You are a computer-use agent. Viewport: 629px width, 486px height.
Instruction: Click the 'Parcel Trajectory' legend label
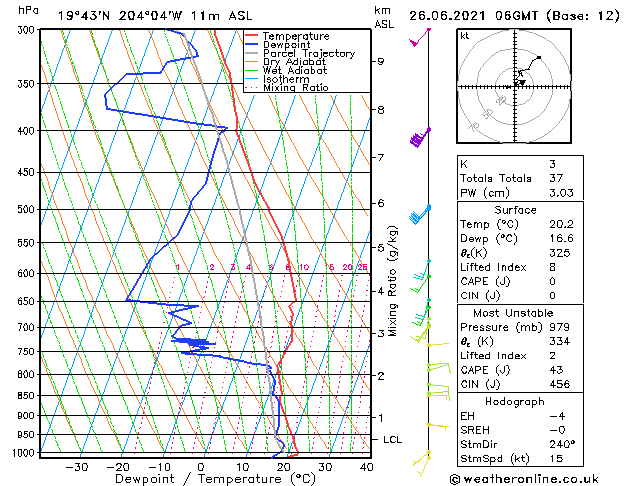(x=309, y=53)
